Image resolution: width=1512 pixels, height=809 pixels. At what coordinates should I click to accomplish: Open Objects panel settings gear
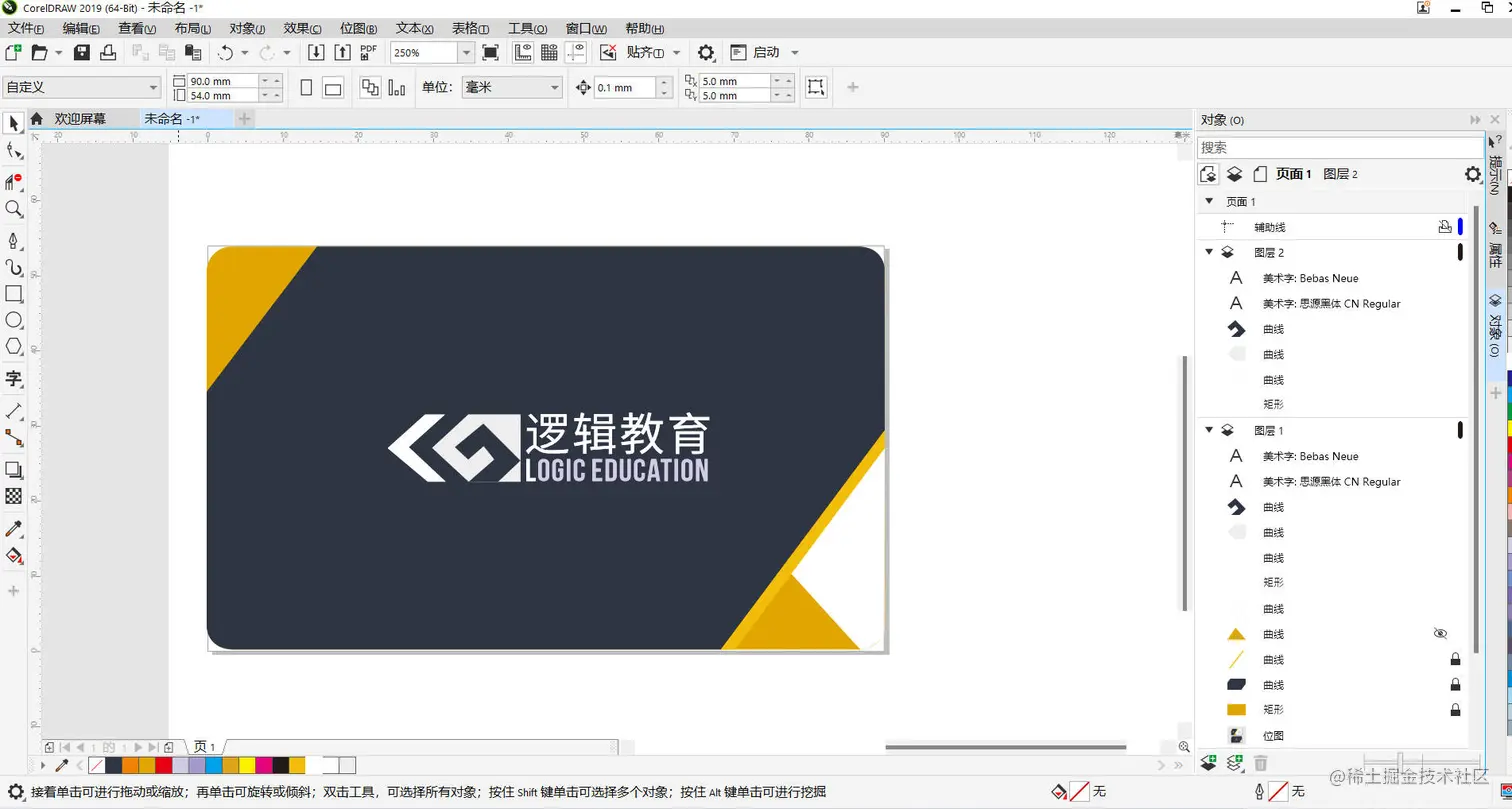pos(1472,174)
